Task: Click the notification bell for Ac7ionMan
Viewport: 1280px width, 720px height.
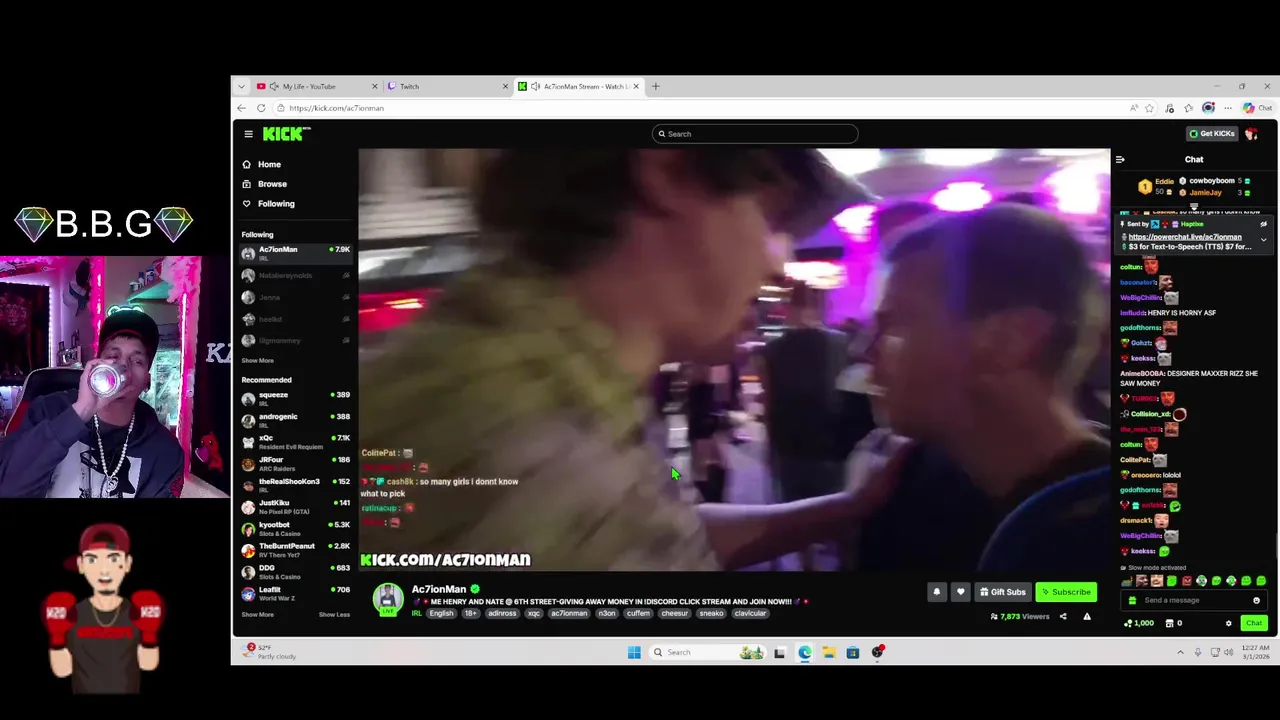Action: tap(937, 592)
